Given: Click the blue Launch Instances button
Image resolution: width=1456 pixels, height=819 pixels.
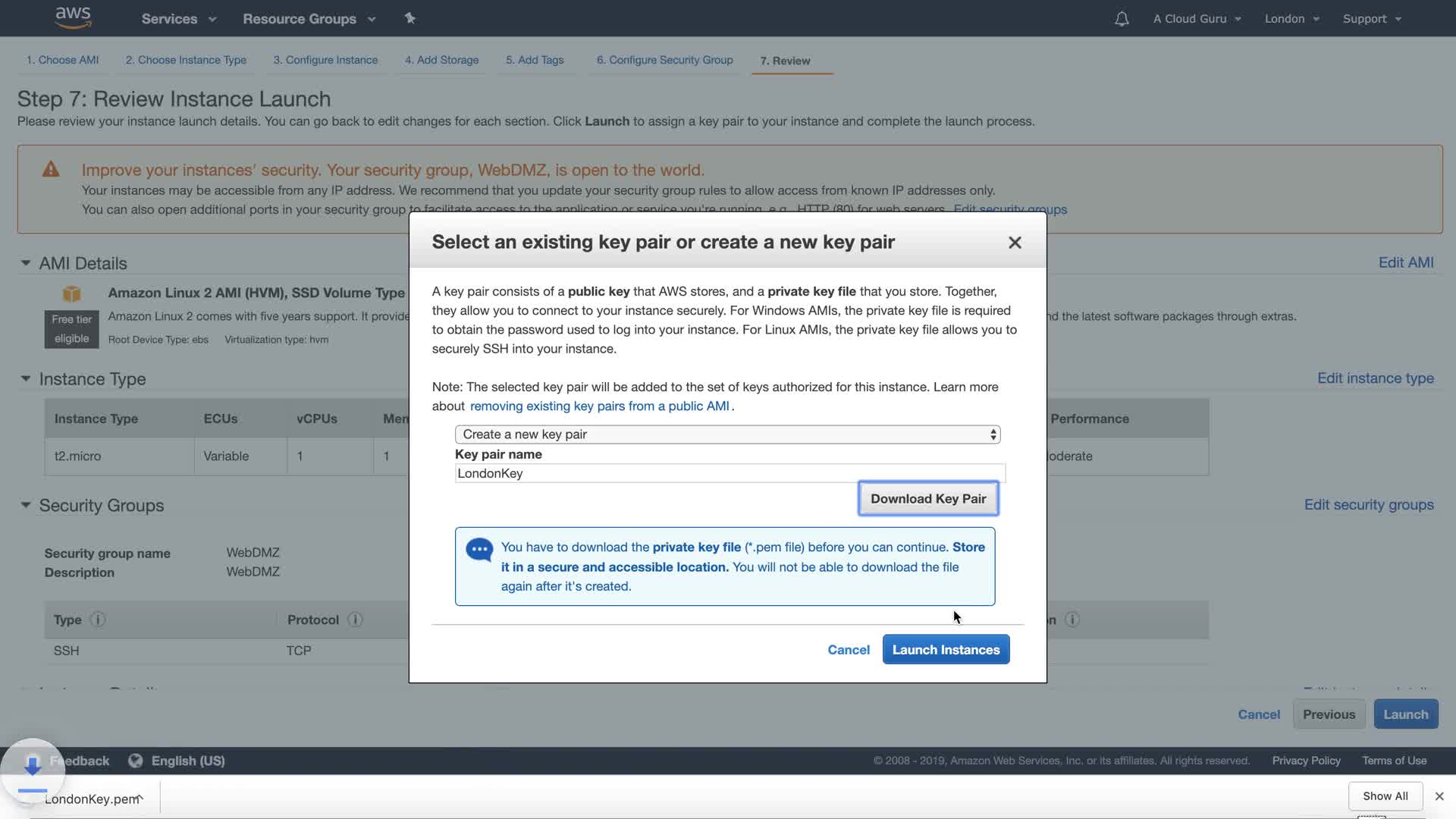Looking at the screenshot, I should (946, 650).
